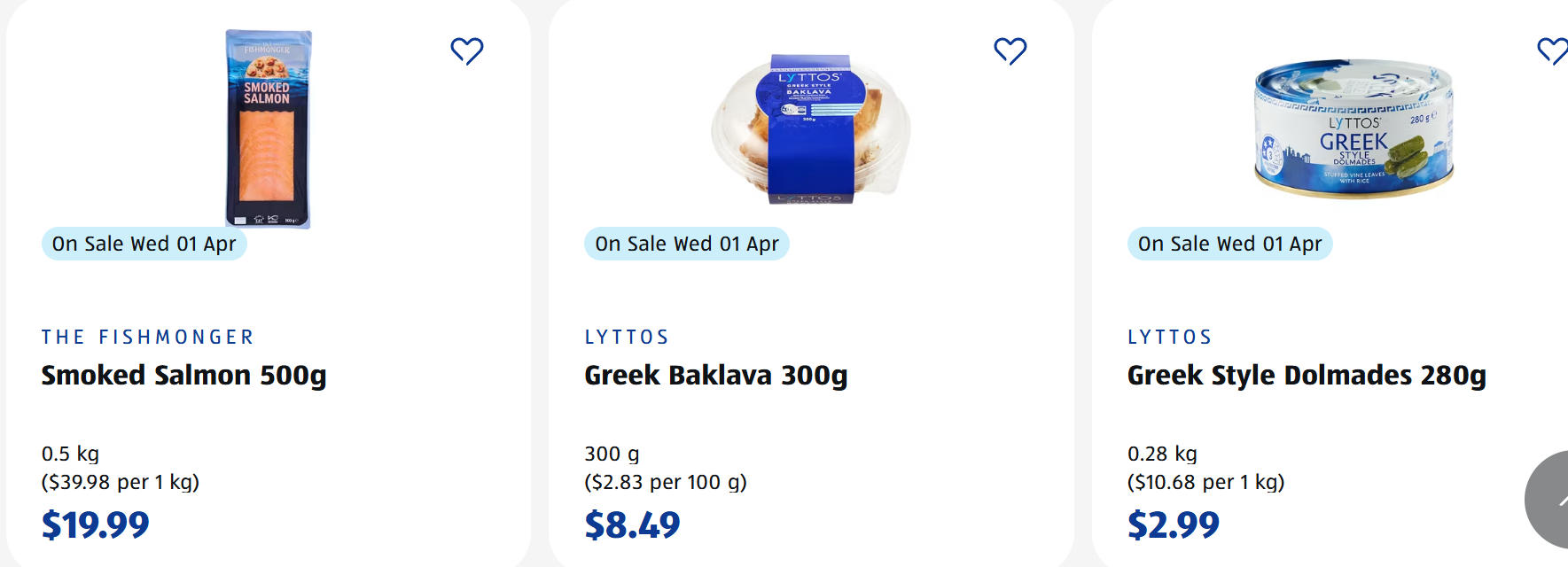Image resolution: width=1568 pixels, height=567 pixels.
Task: Select the LYTTOS brand above Greek Baklava
Action: coord(626,338)
